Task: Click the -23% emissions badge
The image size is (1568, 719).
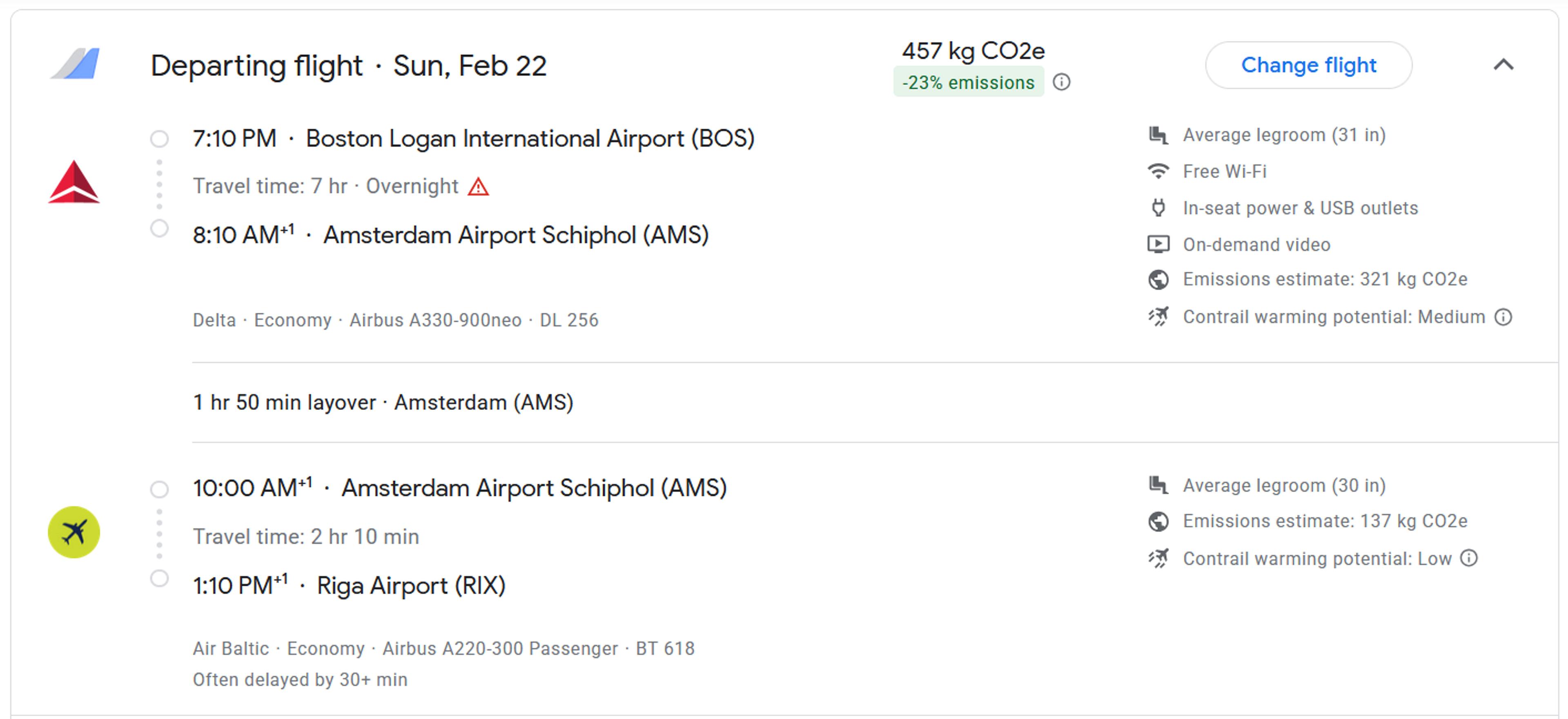Action: pyautogui.click(x=967, y=83)
